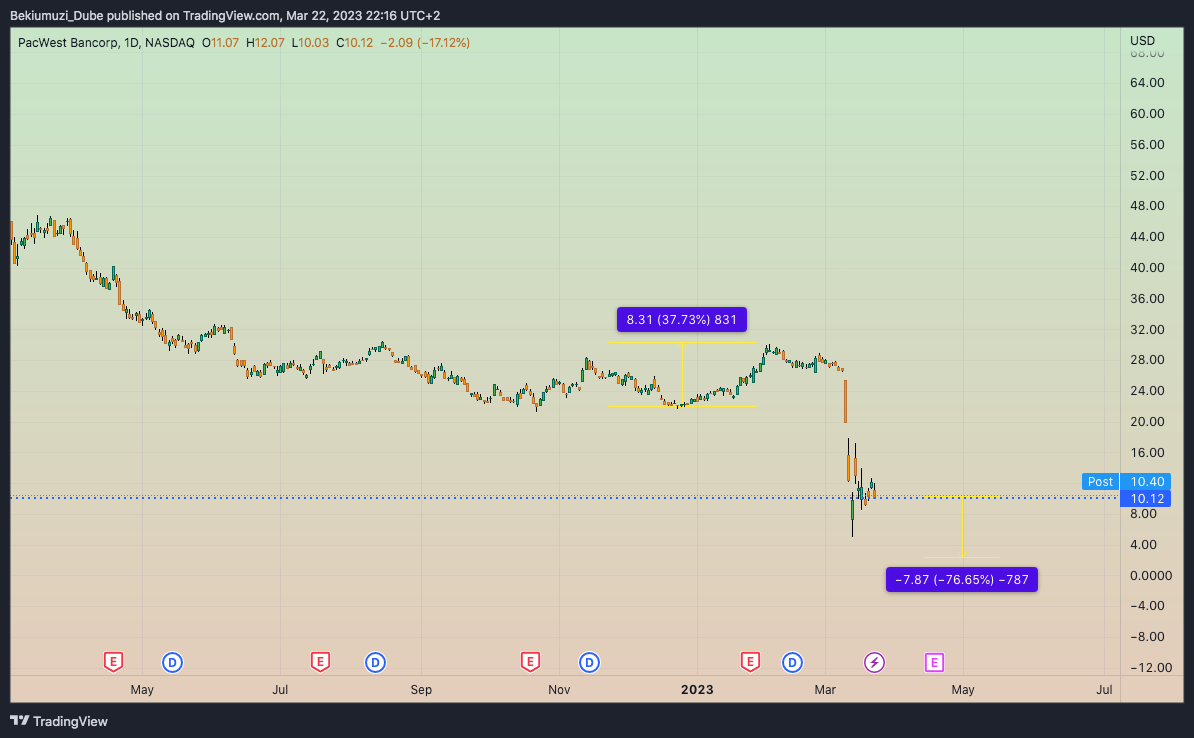Click the 0.0000 price axis label

point(1151,575)
